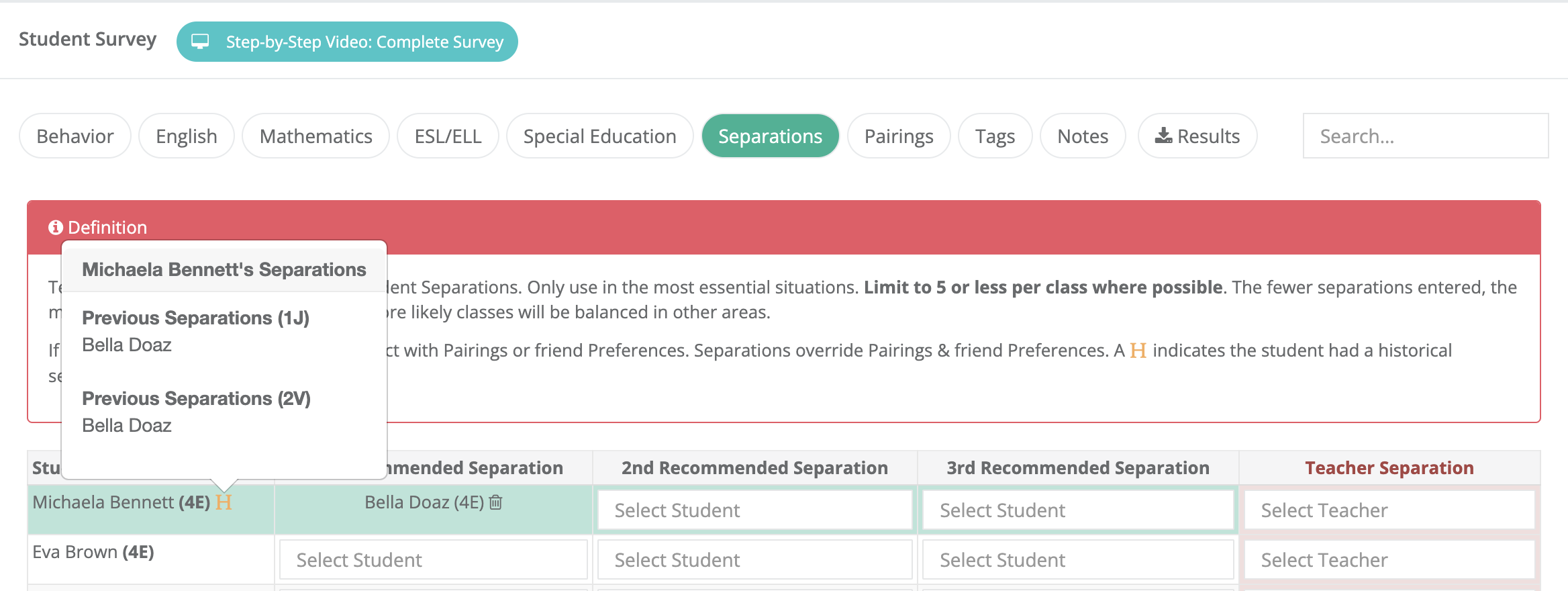
Task: Click the Definition info icon
Action: (56, 228)
